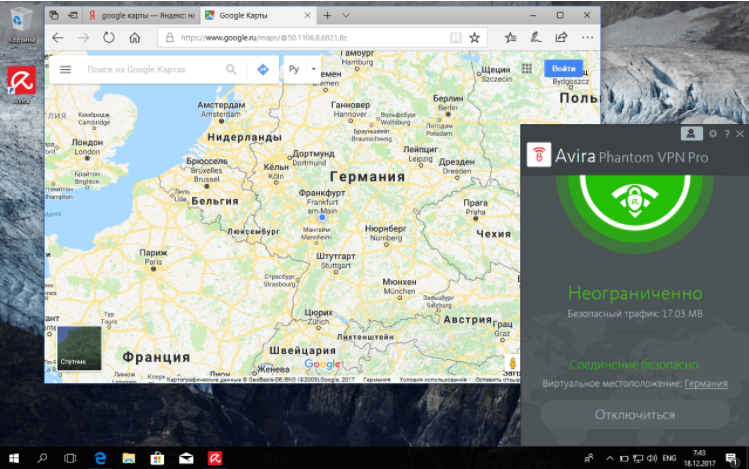This screenshot has width=749, height=469.
Task: Toggle reading view in the address bar
Action: (x=456, y=38)
